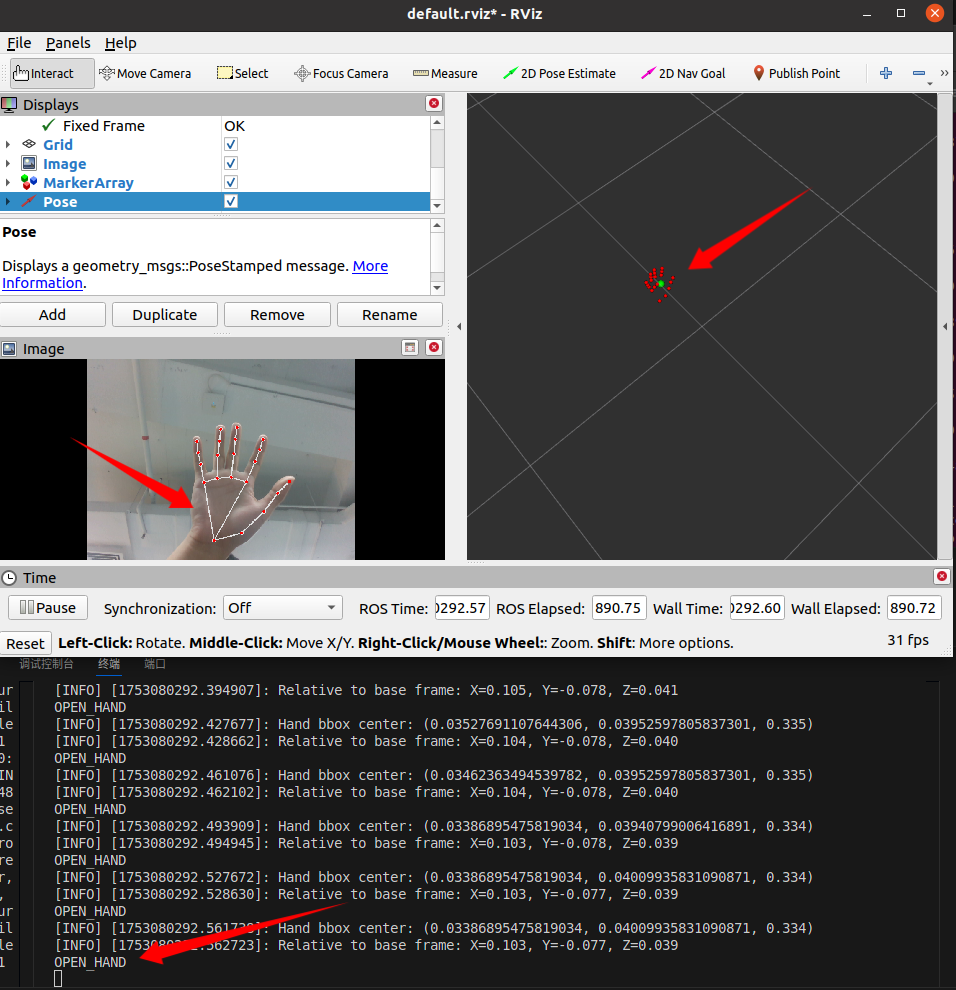Activate the 2D Pose Estimate tool
The image size is (956, 990).
pos(559,73)
